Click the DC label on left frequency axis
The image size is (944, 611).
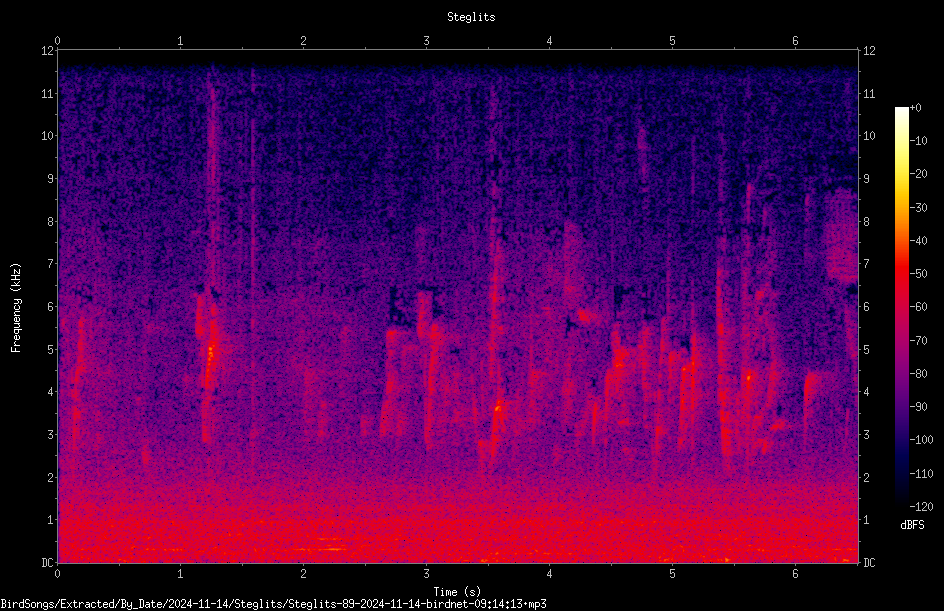(47, 562)
